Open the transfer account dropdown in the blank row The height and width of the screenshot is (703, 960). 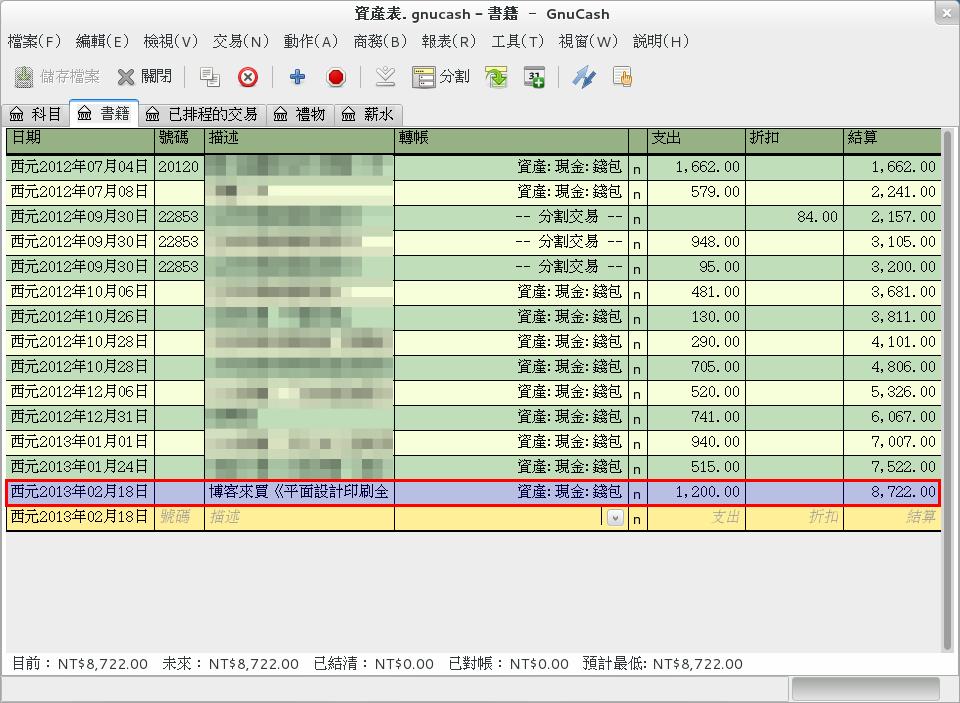click(x=615, y=517)
